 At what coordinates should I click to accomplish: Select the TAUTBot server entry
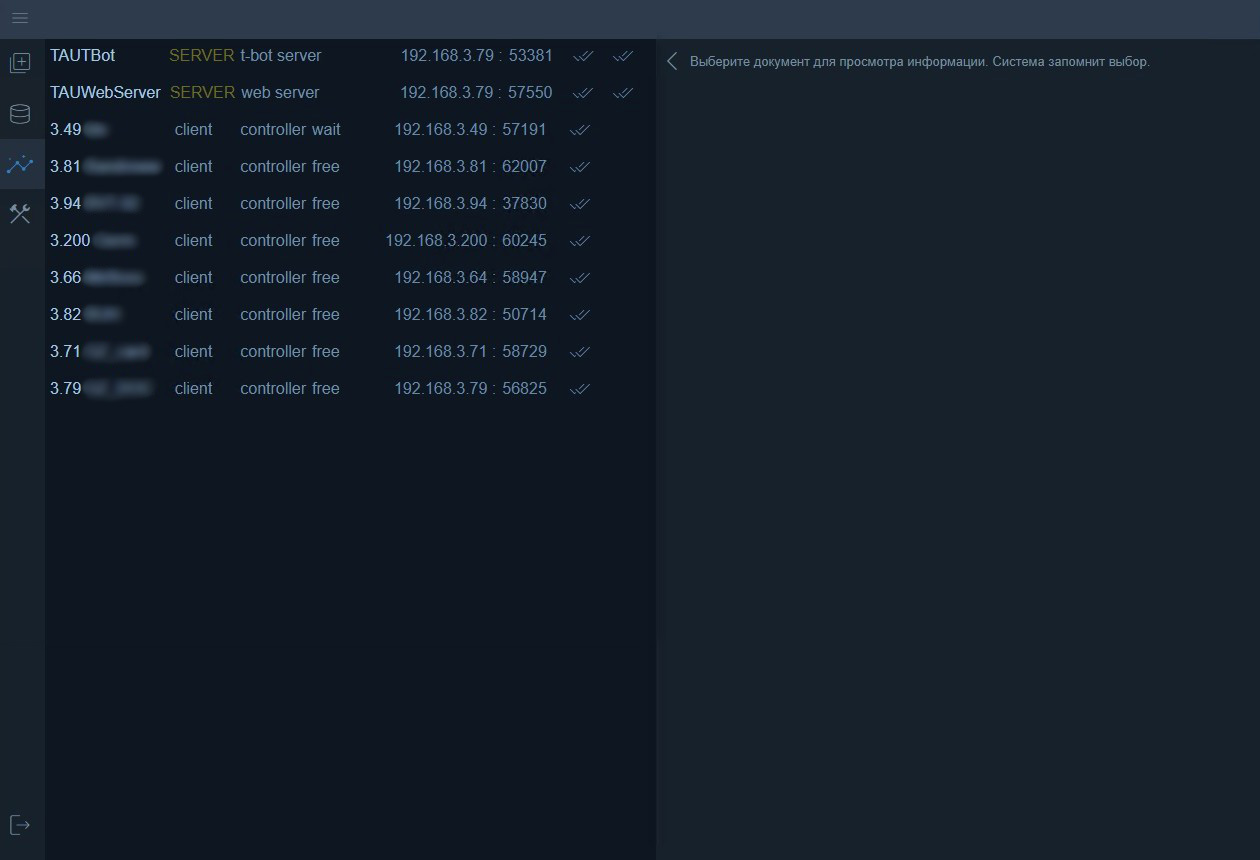[x=83, y=56]
